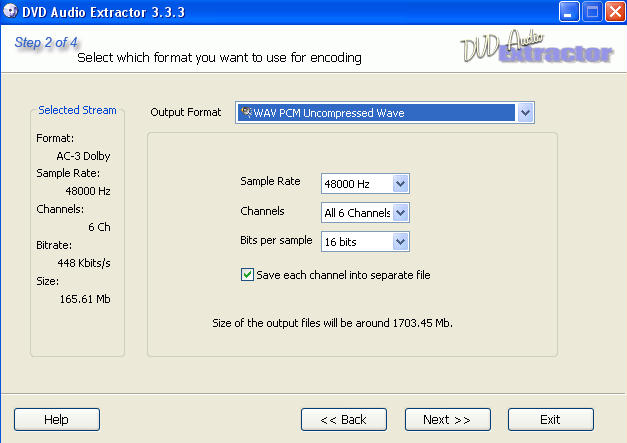Uncheck Save each channel into separate file
Screen dimensions: 627x443
(247, 275)
